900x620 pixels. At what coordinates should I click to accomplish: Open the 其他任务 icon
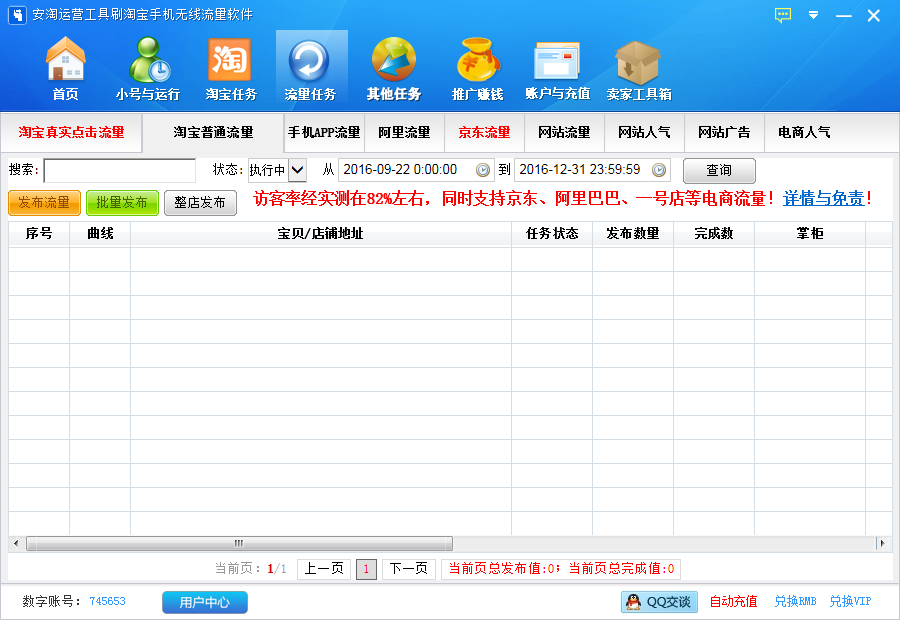[x=394, y=68]
